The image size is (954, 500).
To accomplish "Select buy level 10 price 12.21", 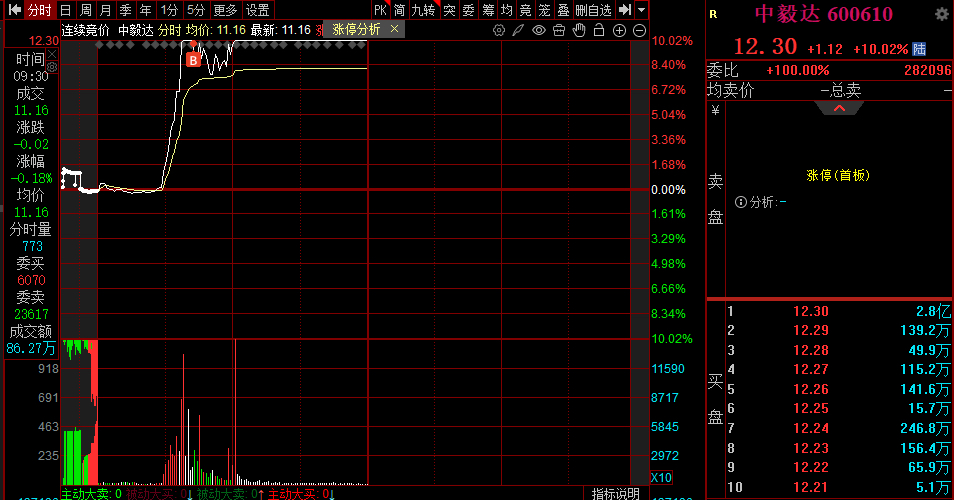I will pyautogui.click(x=810, y=487).
